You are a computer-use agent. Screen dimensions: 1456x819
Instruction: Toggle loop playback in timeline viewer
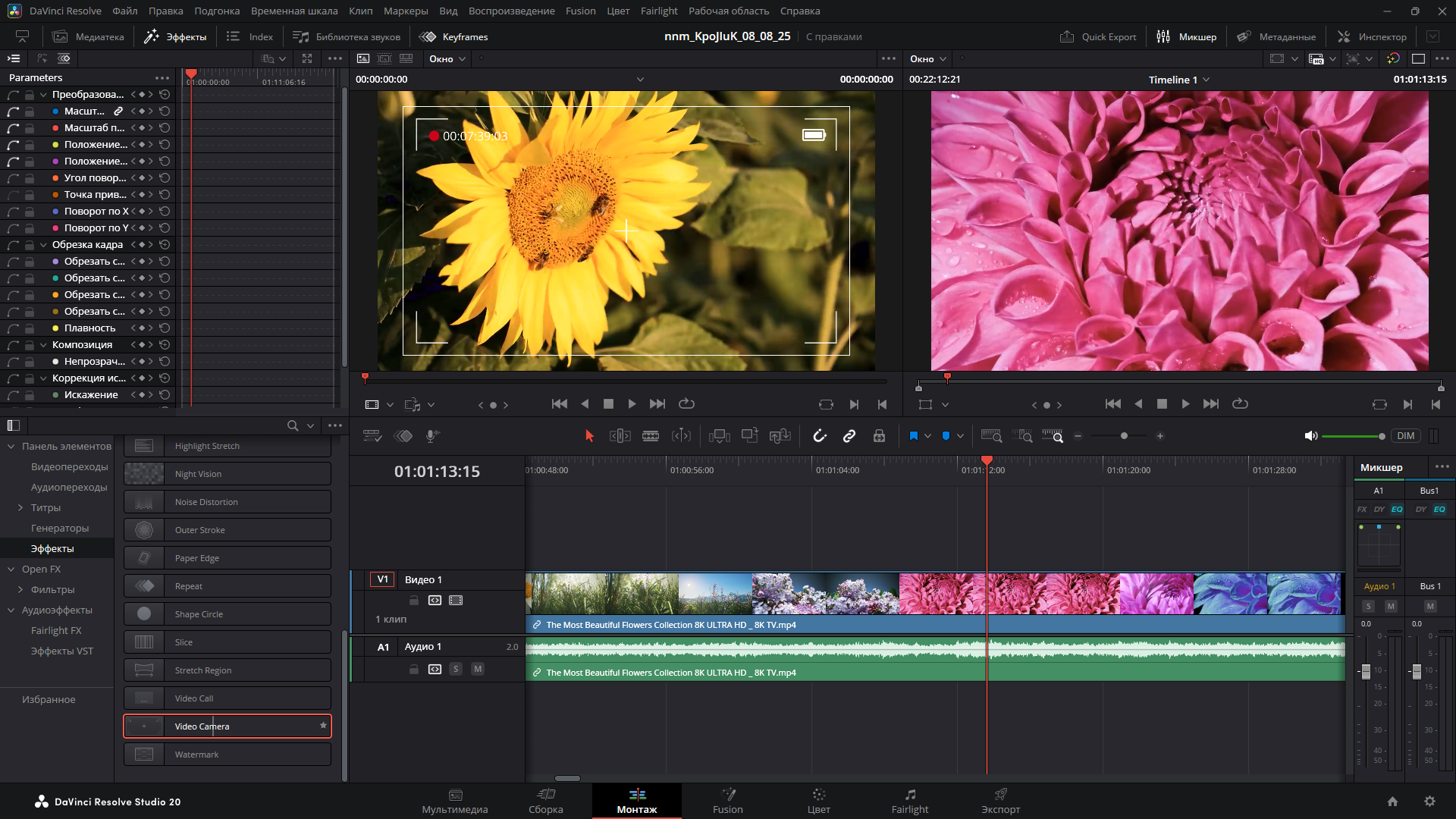(x=1240, y=404)
